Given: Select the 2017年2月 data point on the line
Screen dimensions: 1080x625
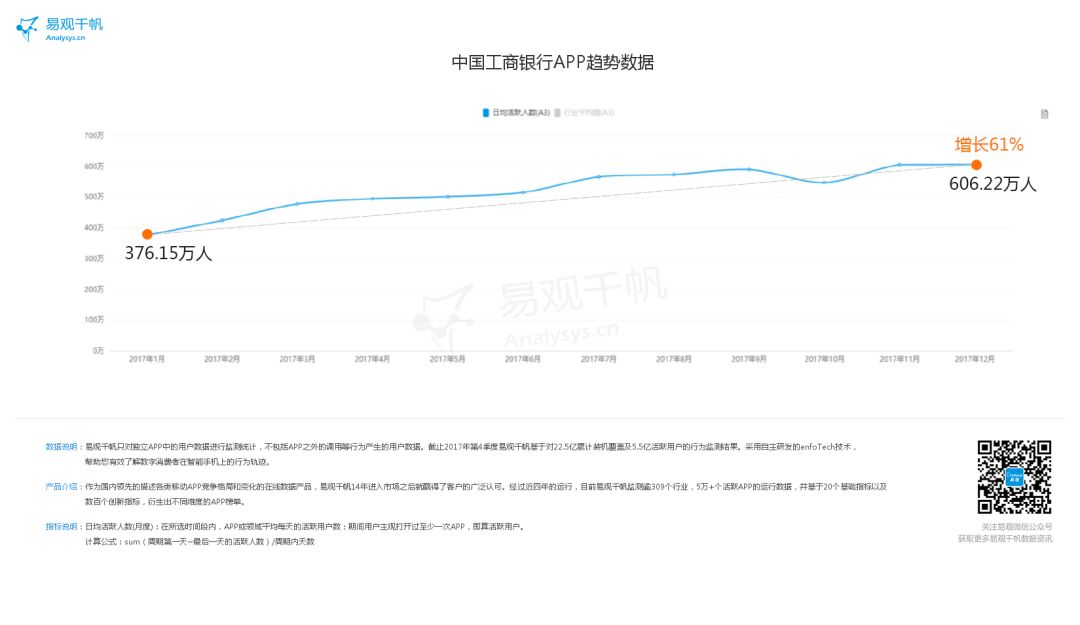Looking at the screenshot, I should pos(222,221).
